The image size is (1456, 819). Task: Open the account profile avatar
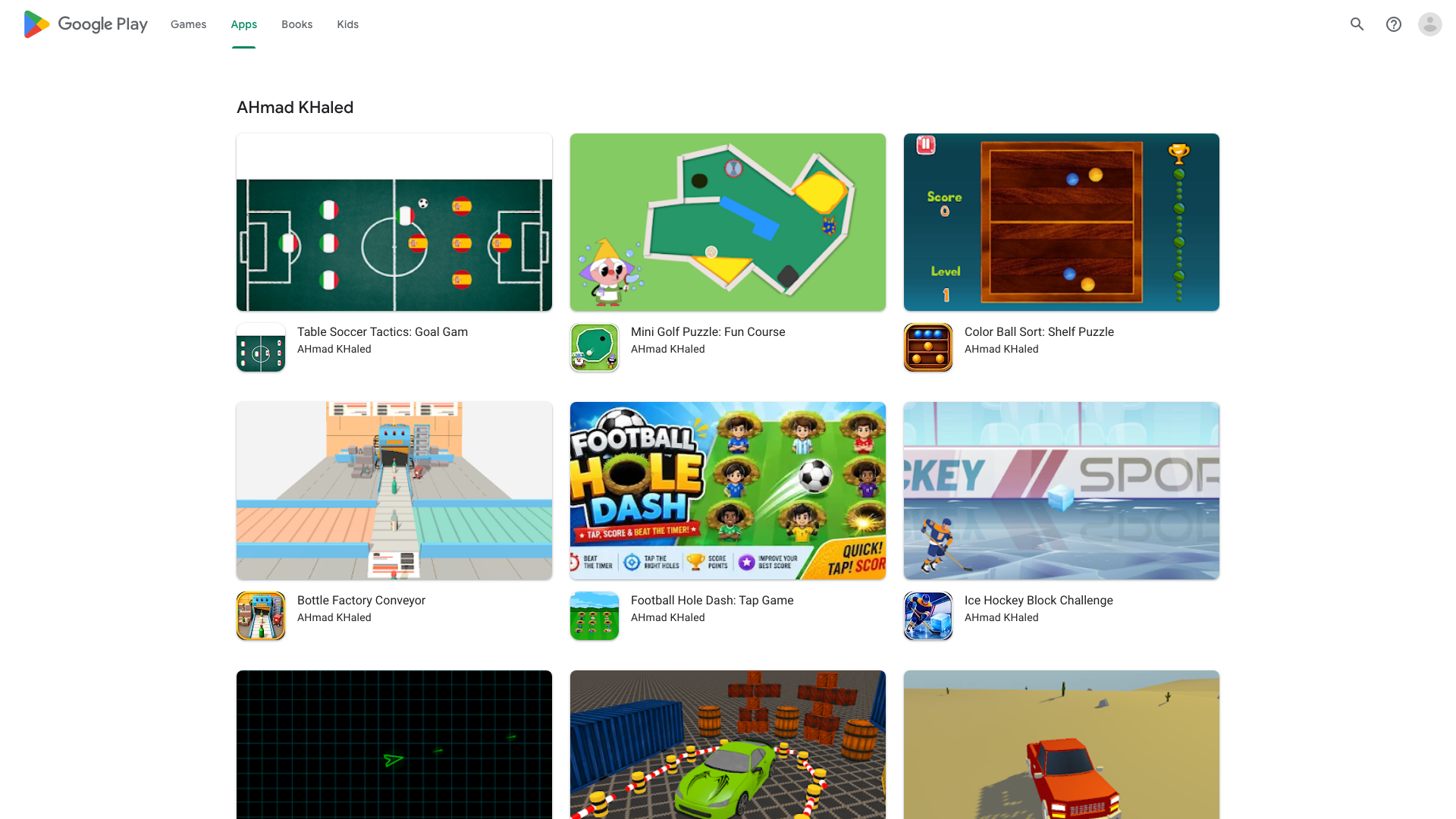point(1430,24)
